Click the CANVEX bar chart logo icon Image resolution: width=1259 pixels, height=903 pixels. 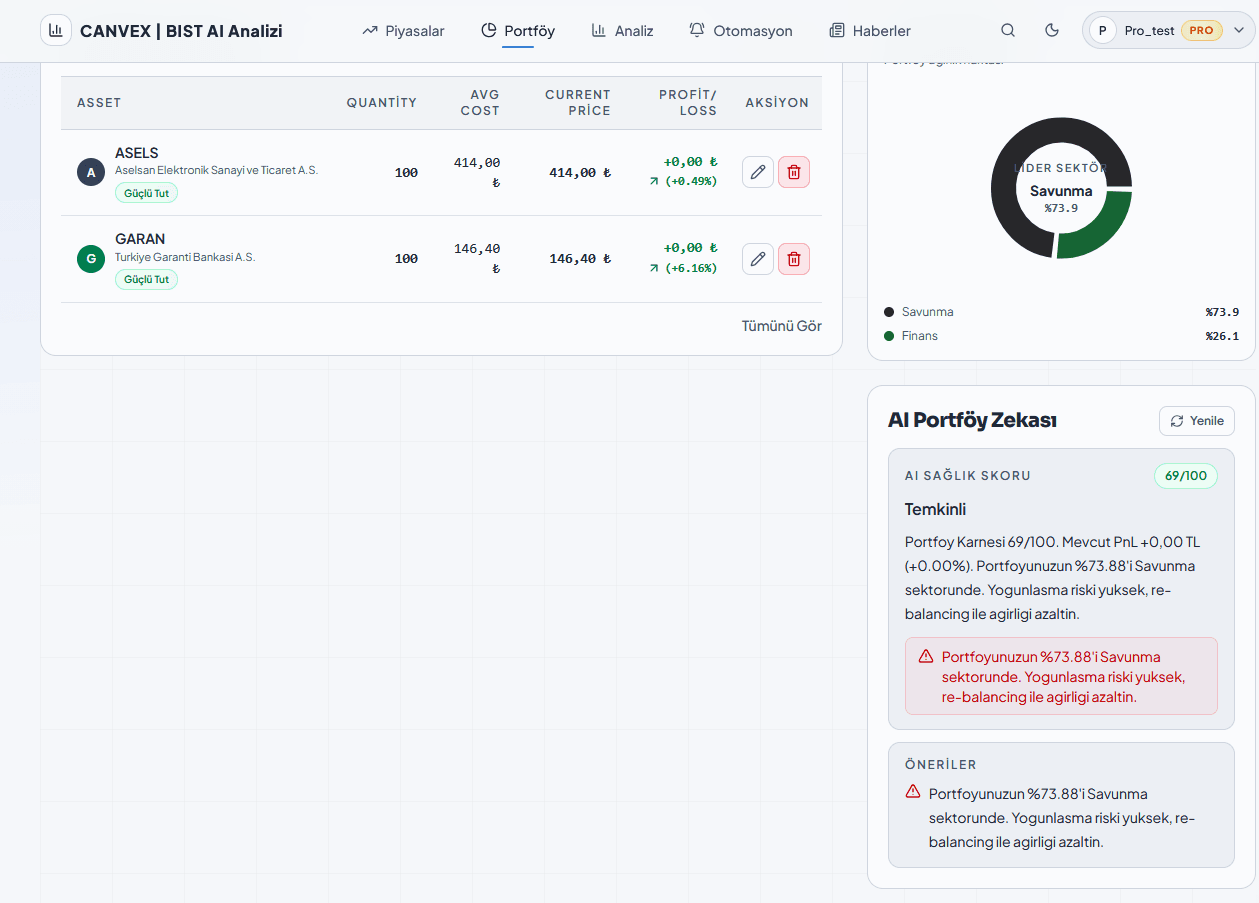click(x=56, y=30)
